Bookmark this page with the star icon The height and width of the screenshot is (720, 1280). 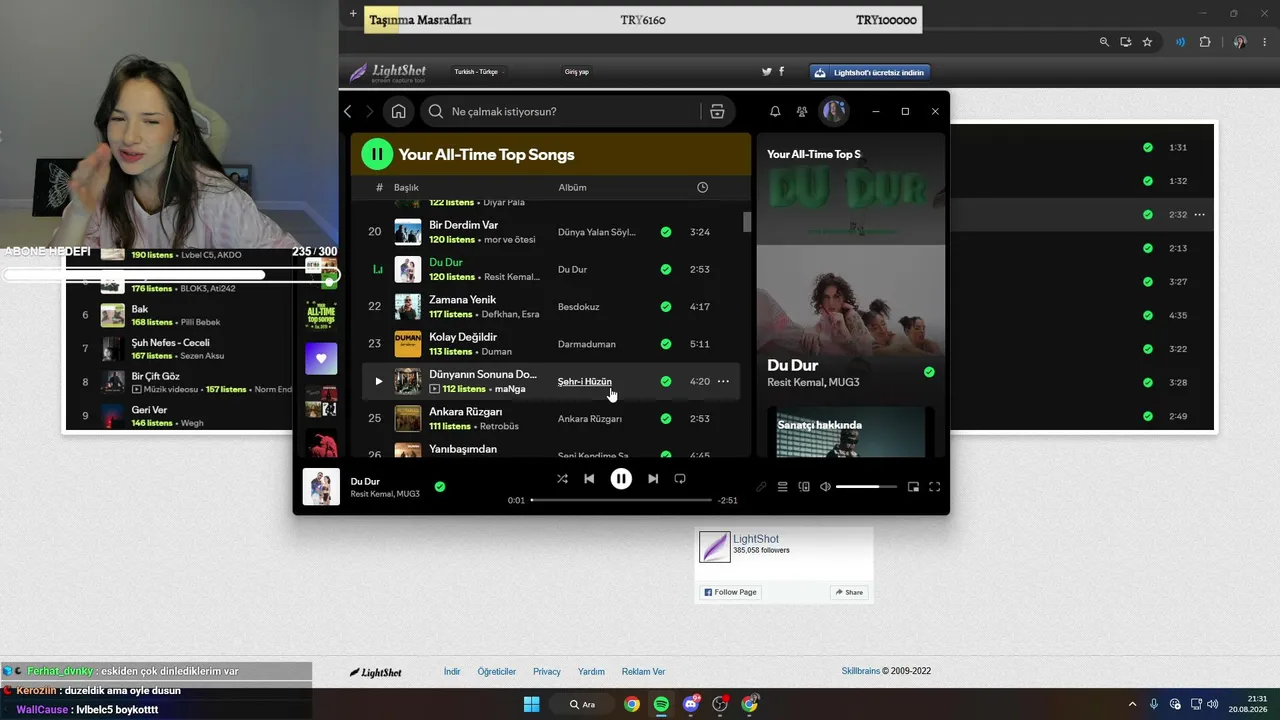click(x=1147, y=42)
